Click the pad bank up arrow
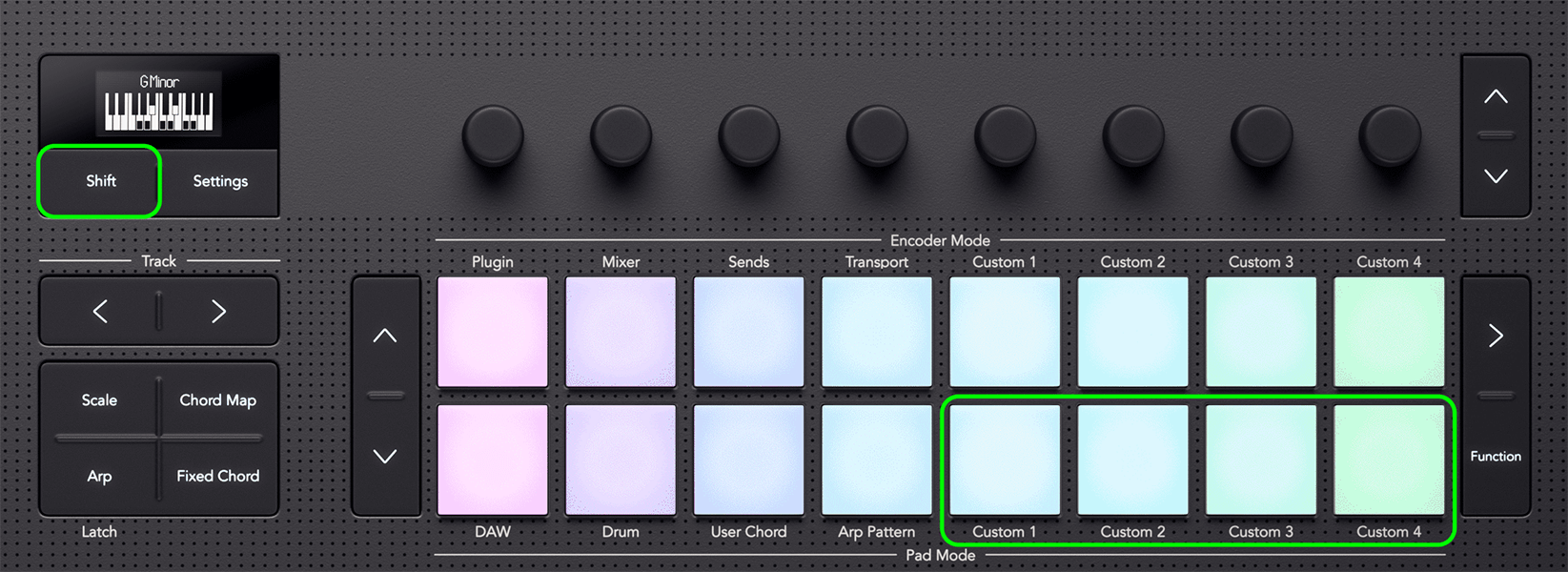This screenshot has width=1568, height=572. pos(385,336)
